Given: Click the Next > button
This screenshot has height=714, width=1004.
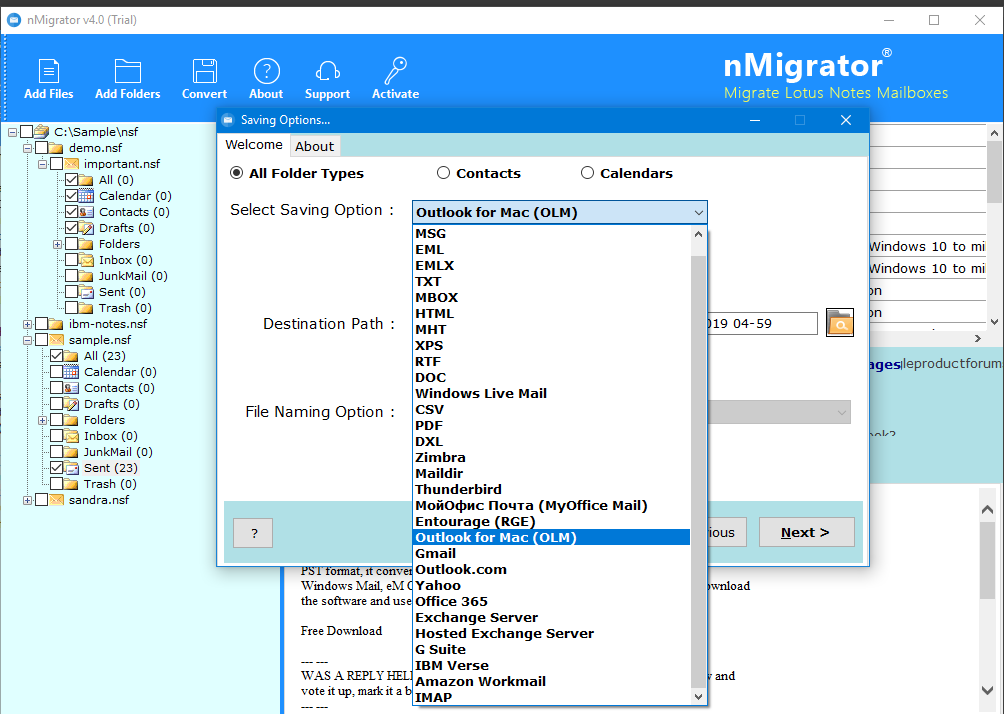Looking at the screenshot, I should point(806,532).
